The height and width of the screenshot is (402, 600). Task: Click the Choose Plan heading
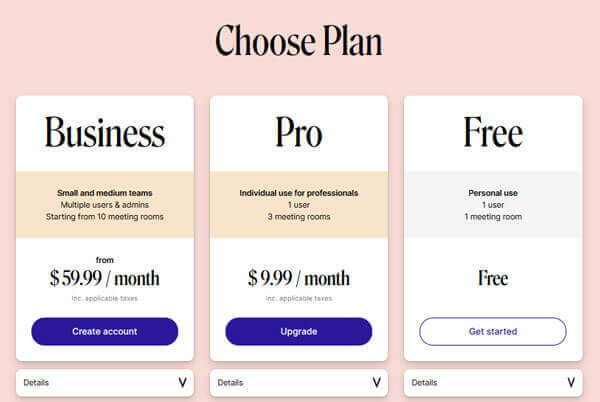[299, 41]
